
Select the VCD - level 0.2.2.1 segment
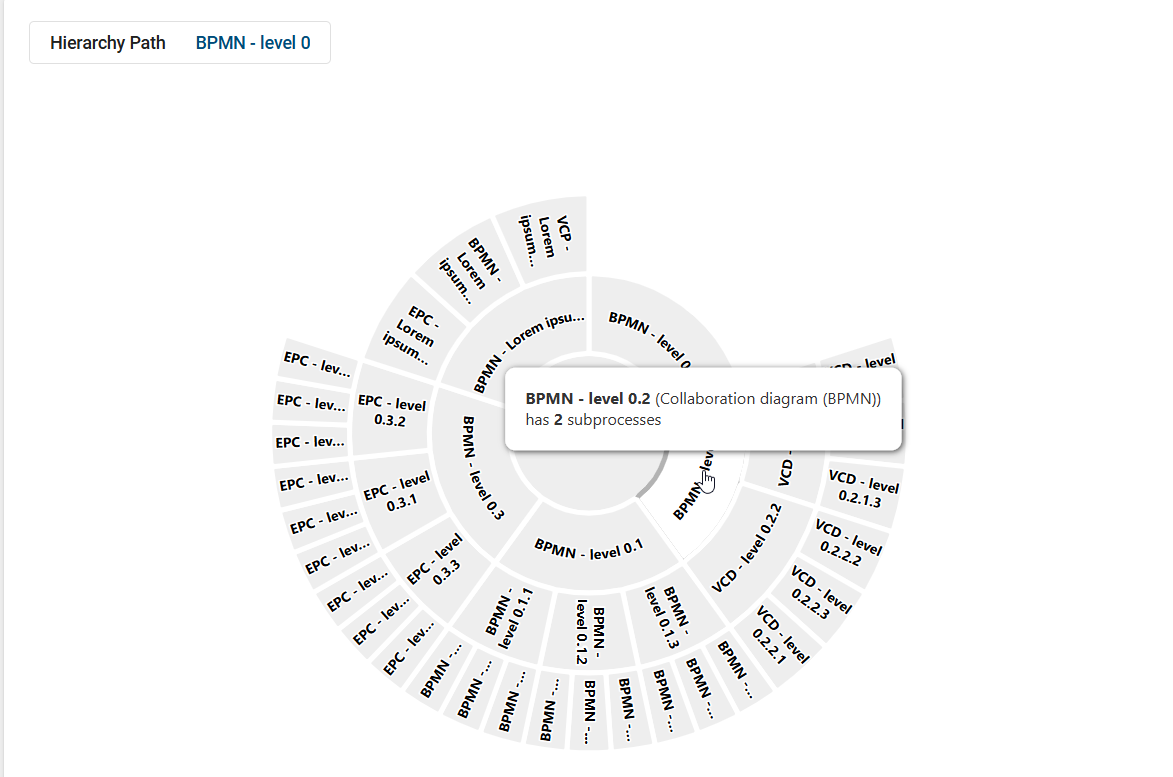(780, 632)
